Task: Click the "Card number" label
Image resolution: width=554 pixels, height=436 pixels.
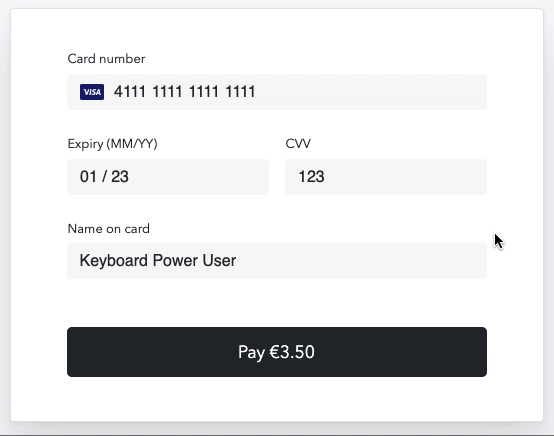Action: coord(106,59)
